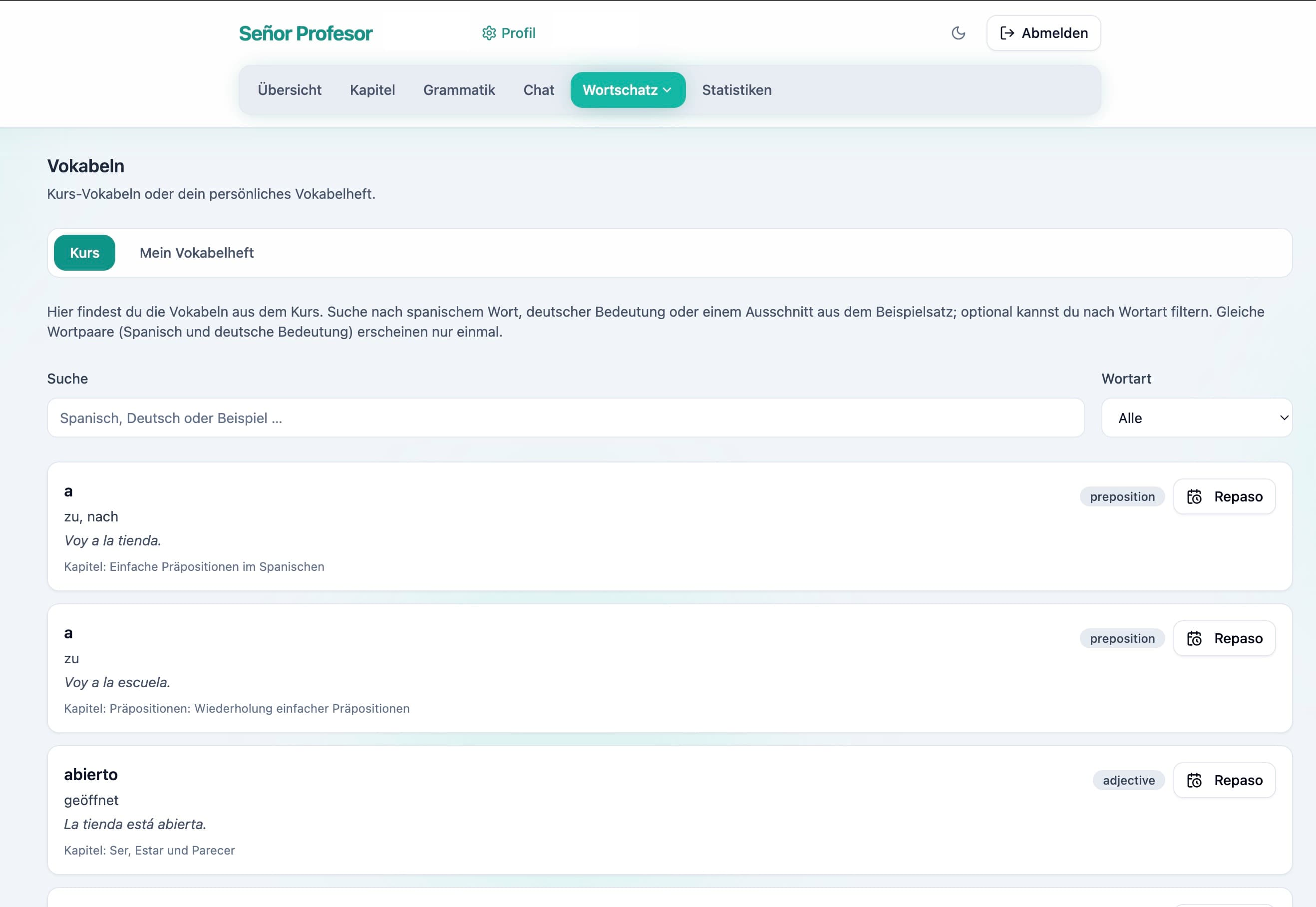The width and height of the screenshot is (1316, 907).
Task: Click the calendar icon in the 'zu, nach' card
Action: 1194,496
